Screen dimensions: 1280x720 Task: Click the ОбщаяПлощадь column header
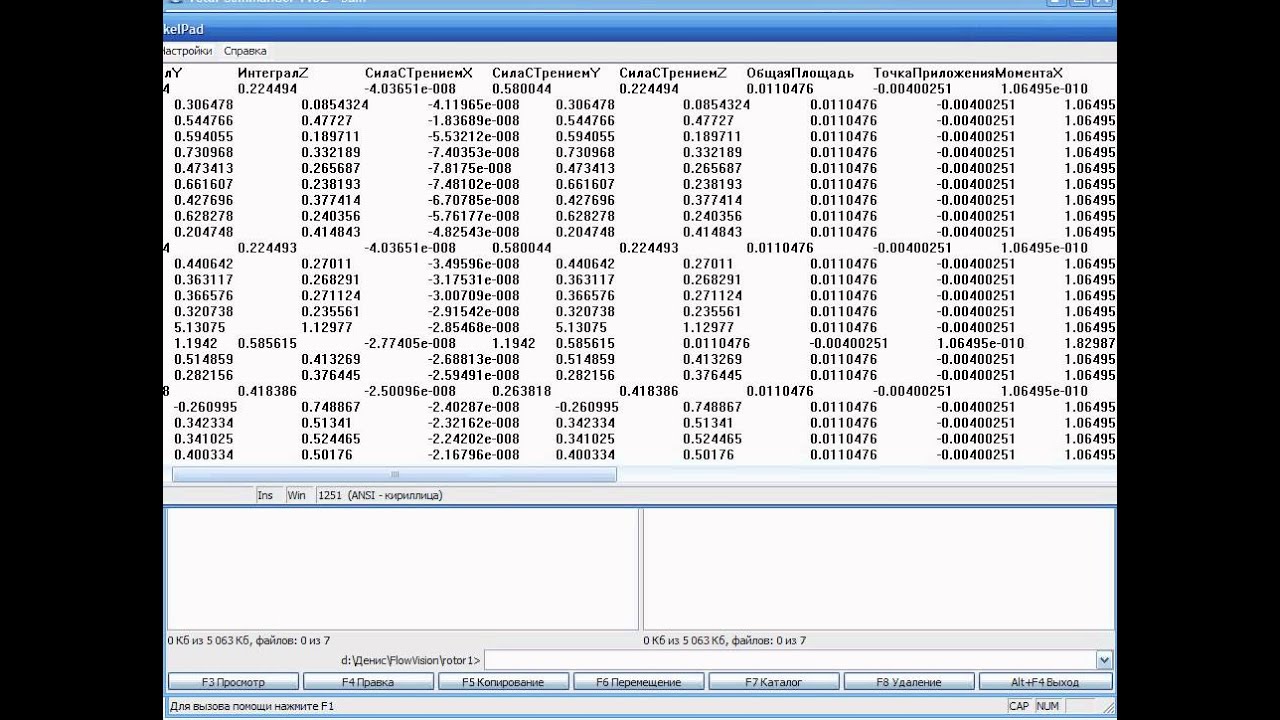point(800,73)
